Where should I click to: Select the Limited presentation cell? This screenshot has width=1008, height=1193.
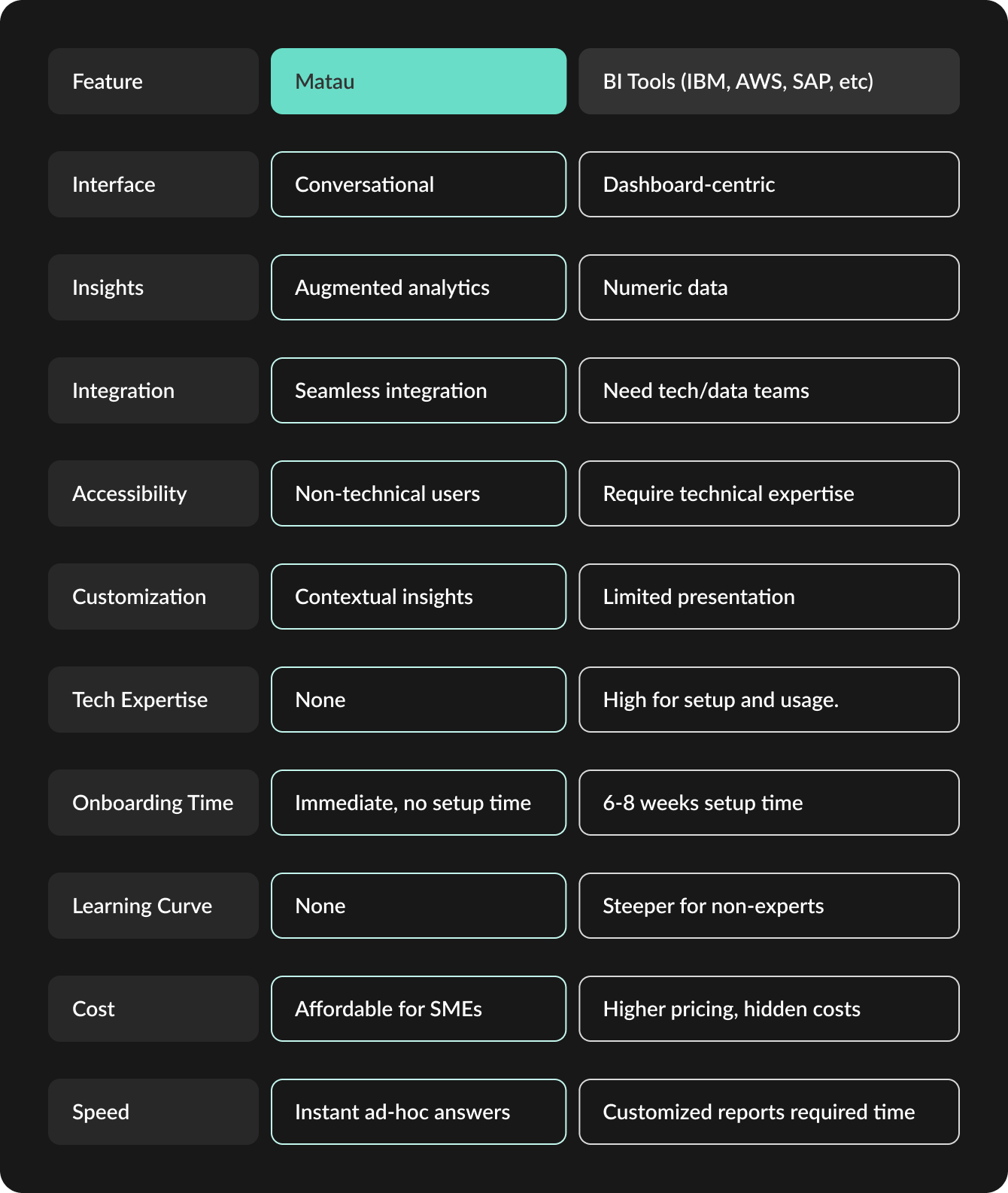[x=769, y=596]
